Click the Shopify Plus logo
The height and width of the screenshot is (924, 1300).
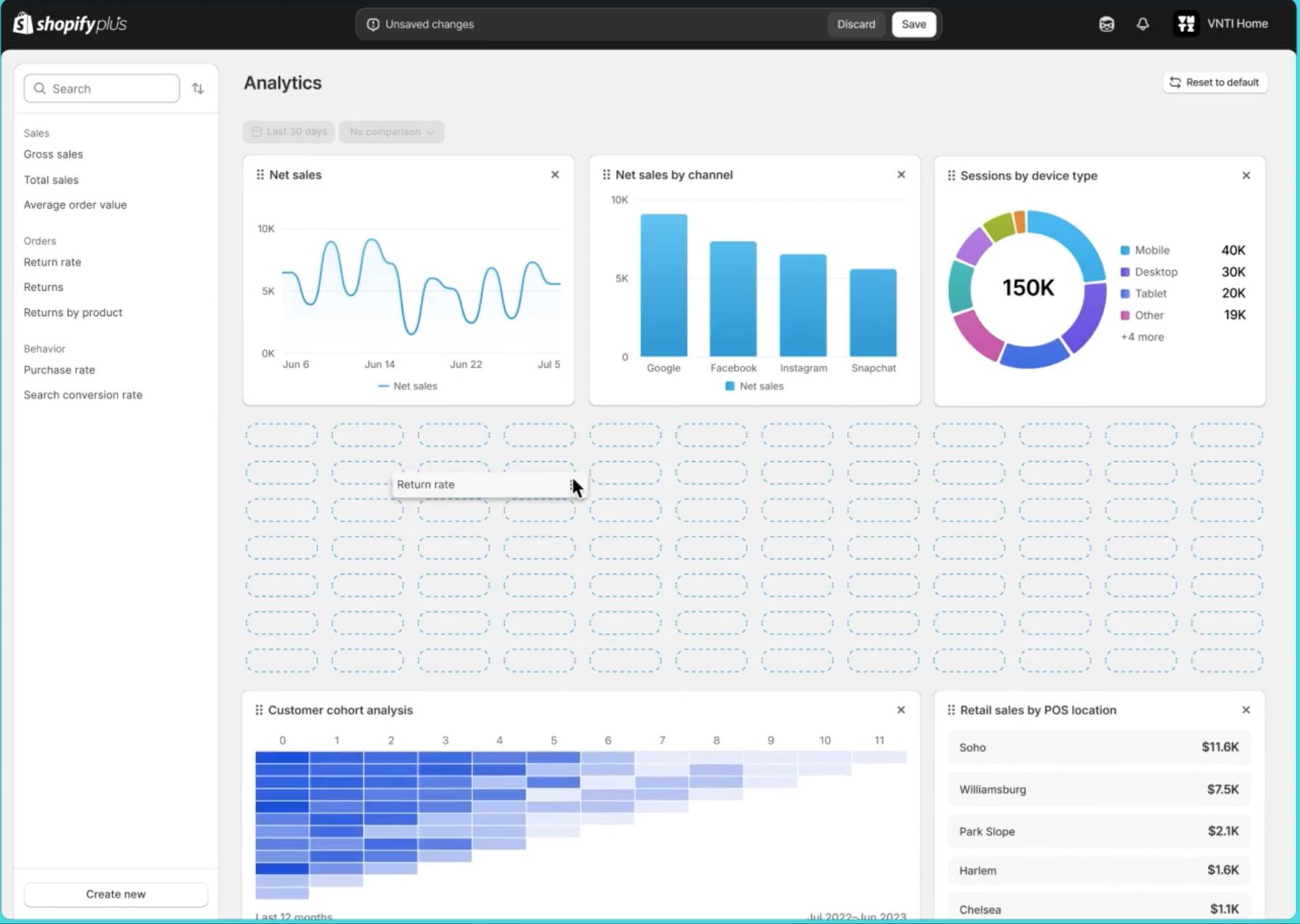tap(70, 24)
